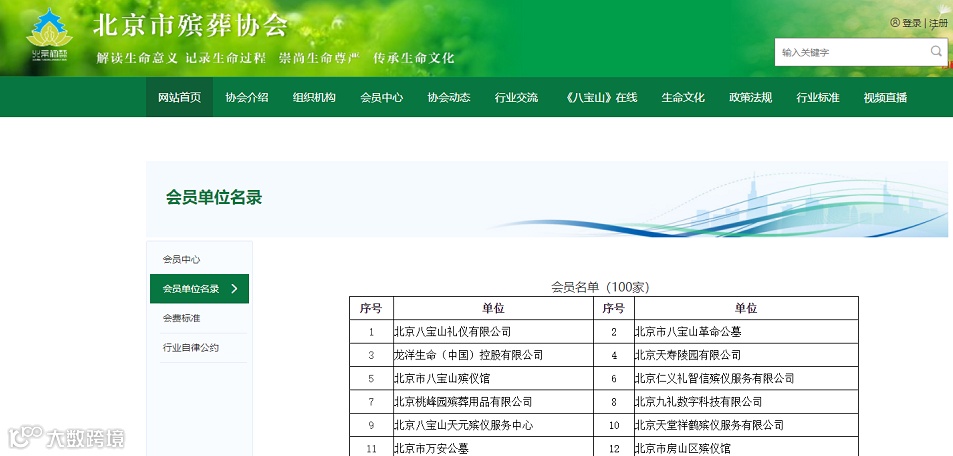Click the chevron on 会员单位名录
The width and height of the screenshot is (953, 456).
coord(235,289)
